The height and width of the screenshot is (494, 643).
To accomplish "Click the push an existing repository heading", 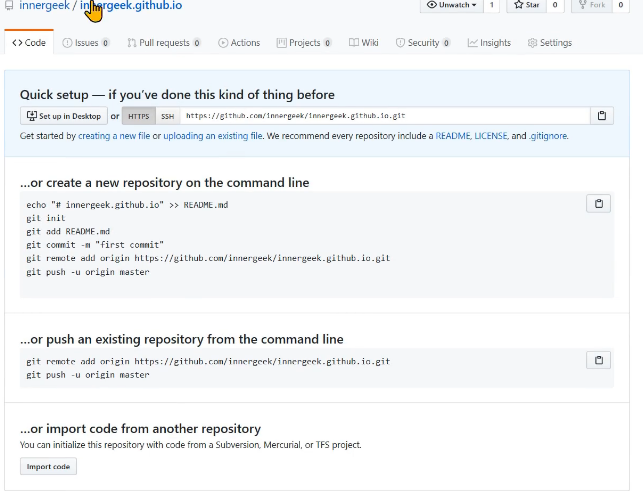I will (182, 339).
